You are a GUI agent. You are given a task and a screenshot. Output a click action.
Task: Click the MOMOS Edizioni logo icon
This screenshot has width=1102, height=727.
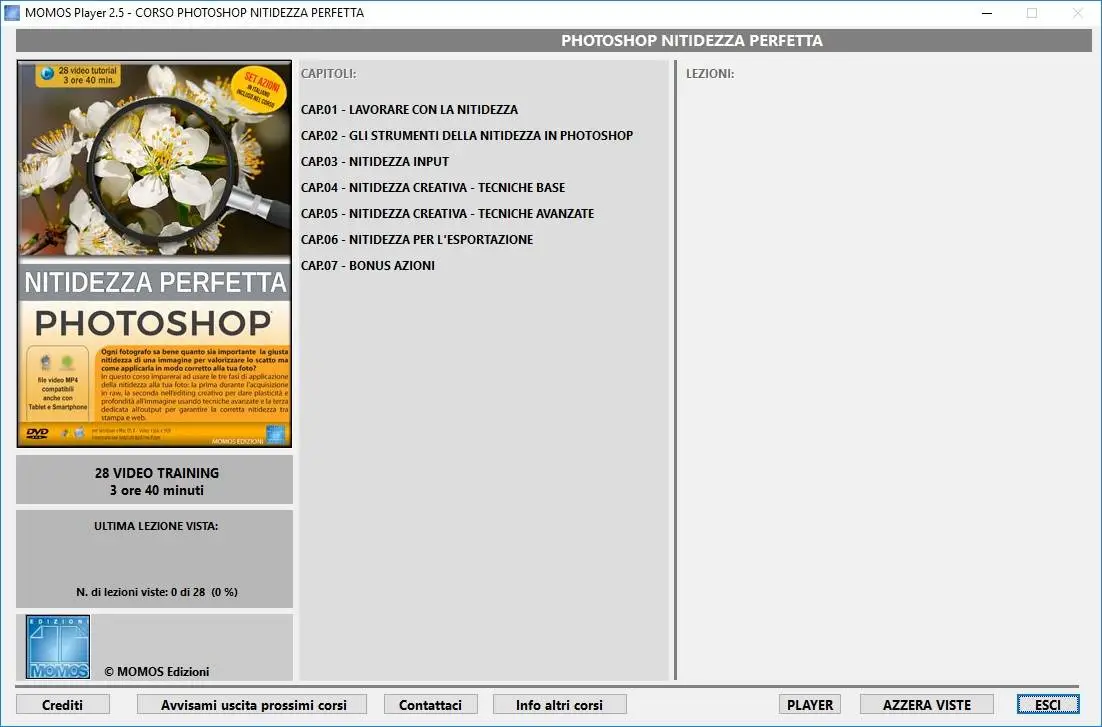pos(58,647)
